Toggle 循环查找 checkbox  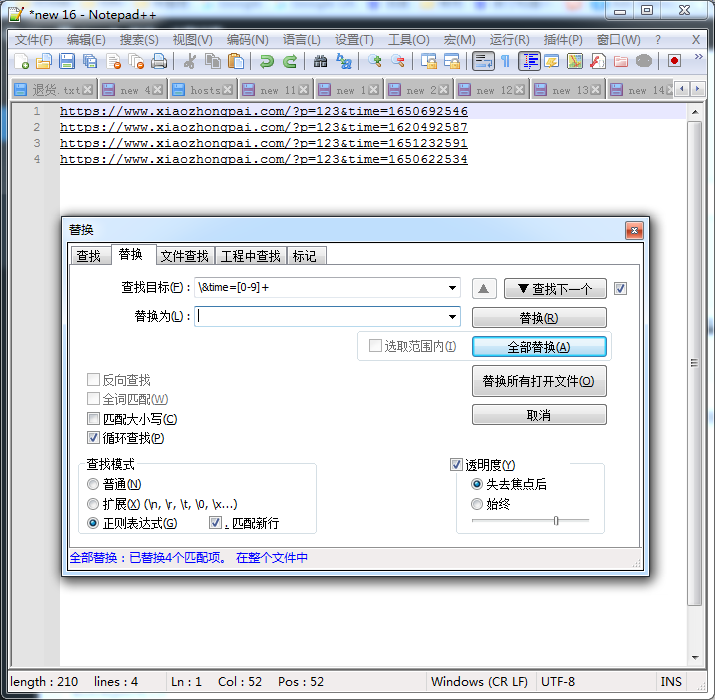click(x=93, y=438)
